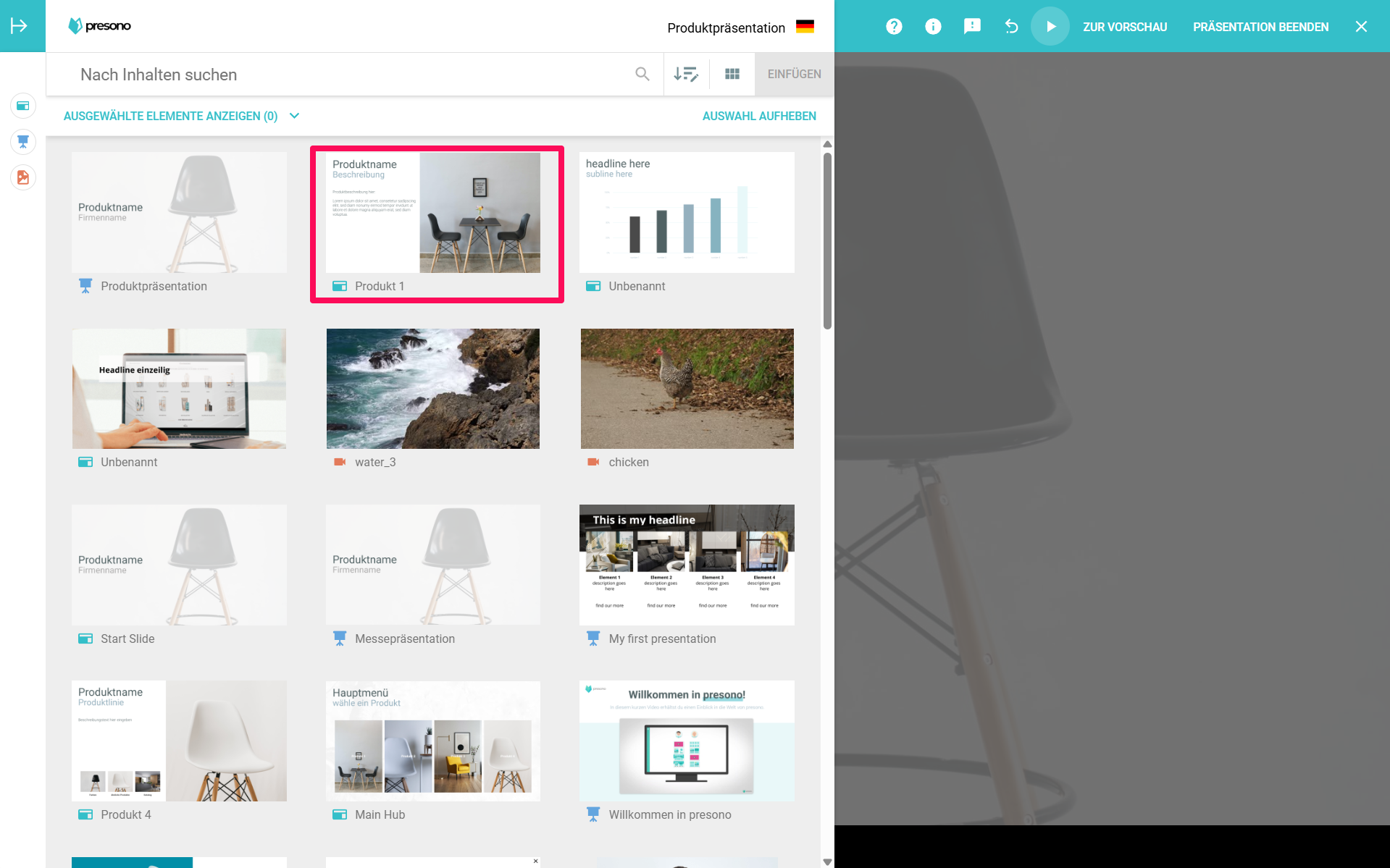
Task: Click the search magnifier icon
Action: (642, 74)
